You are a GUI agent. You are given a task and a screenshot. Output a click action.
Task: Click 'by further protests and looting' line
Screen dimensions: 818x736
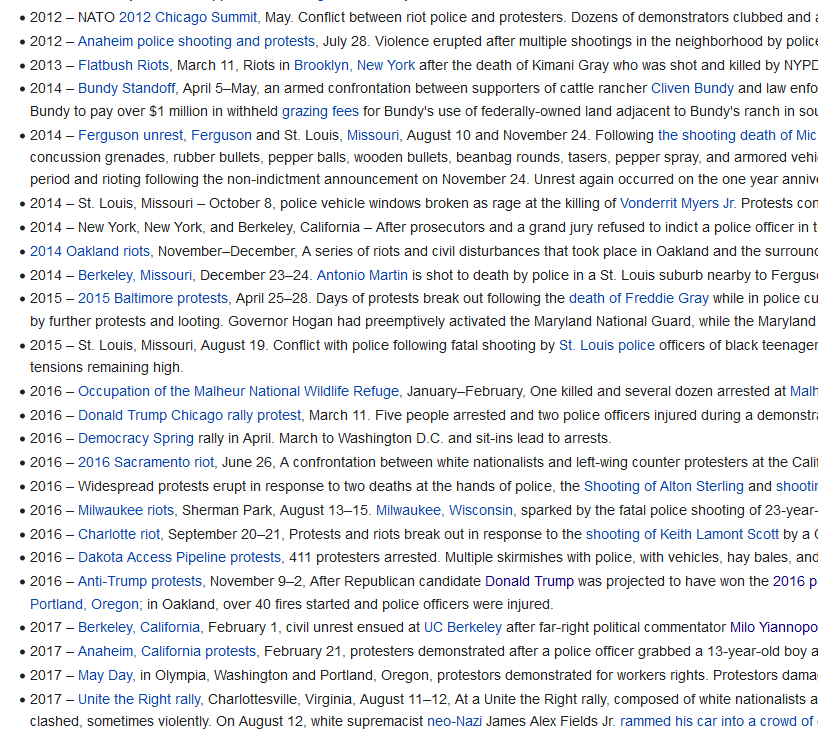(x=424, y=321)
